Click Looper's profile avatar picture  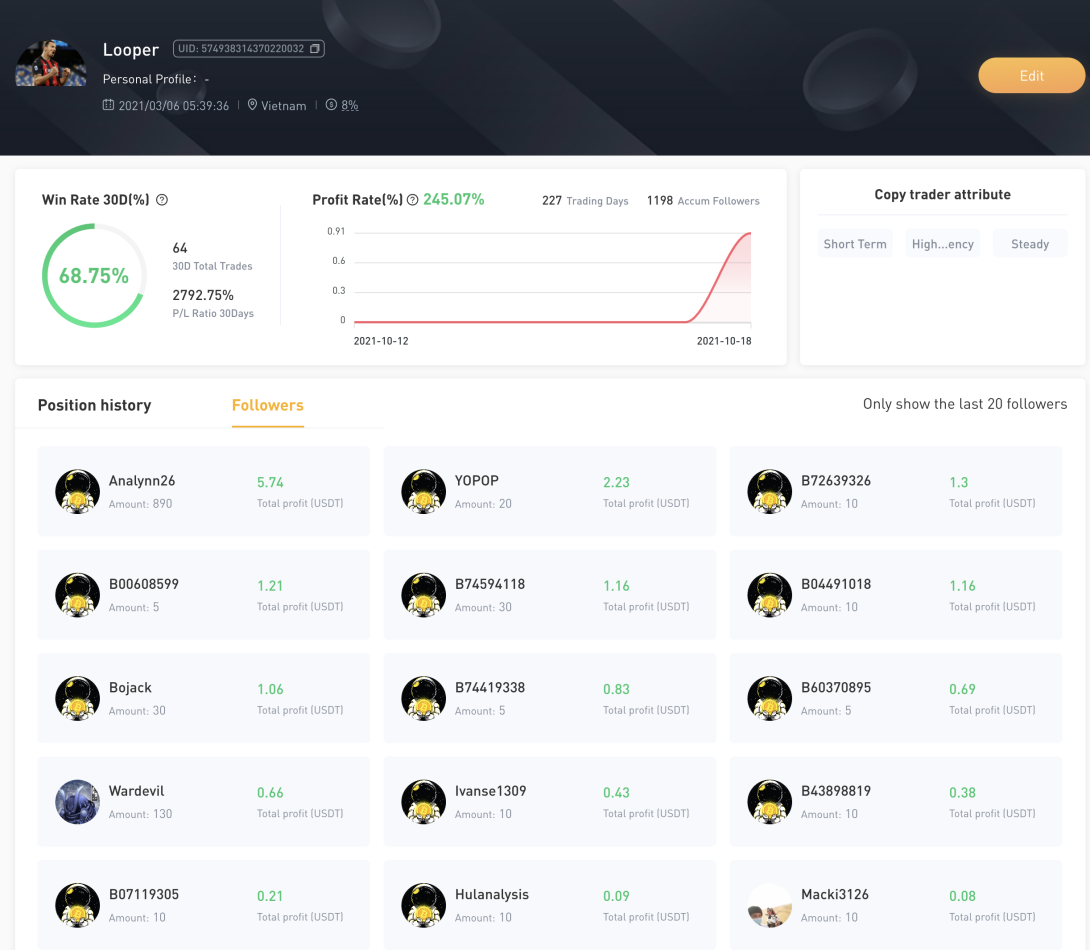tap(51, 63)
